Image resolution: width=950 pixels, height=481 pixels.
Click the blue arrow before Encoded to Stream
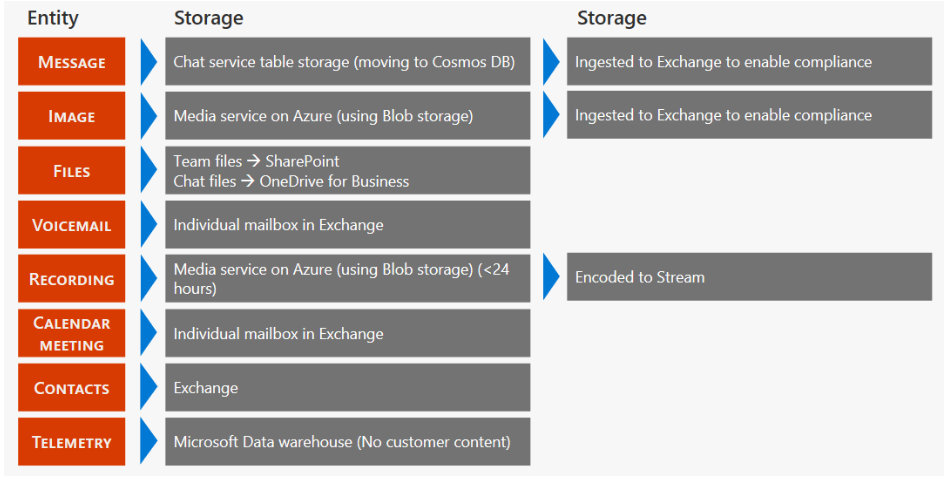click(x=550, y=277)
